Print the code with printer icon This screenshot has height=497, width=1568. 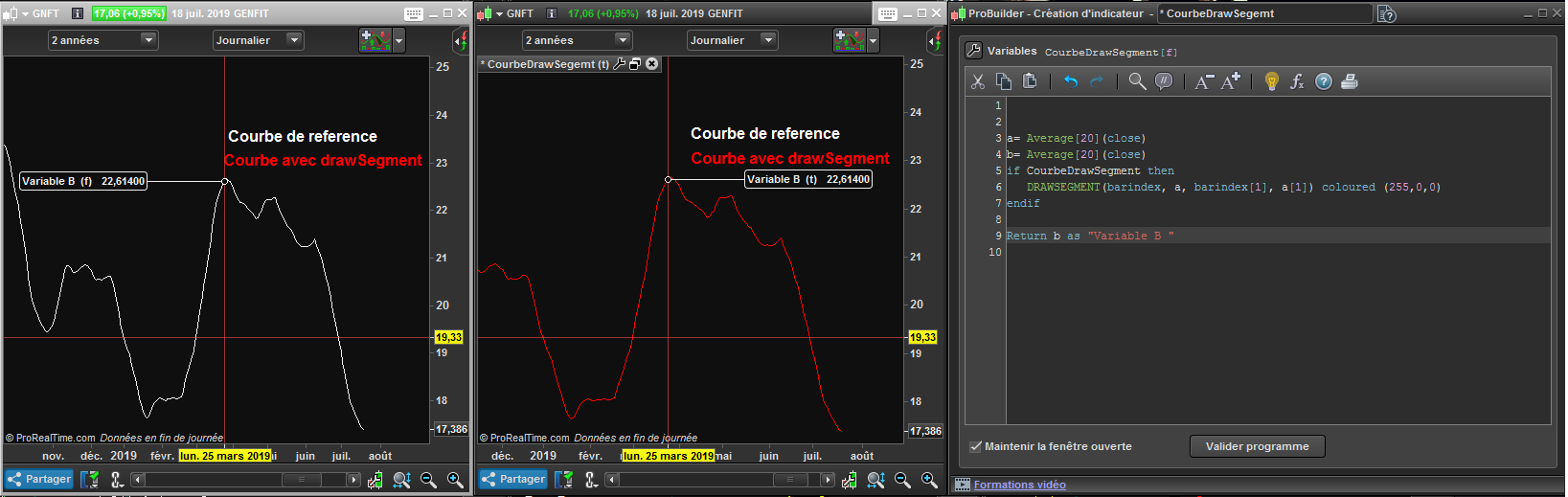(x=1350, y=81)
